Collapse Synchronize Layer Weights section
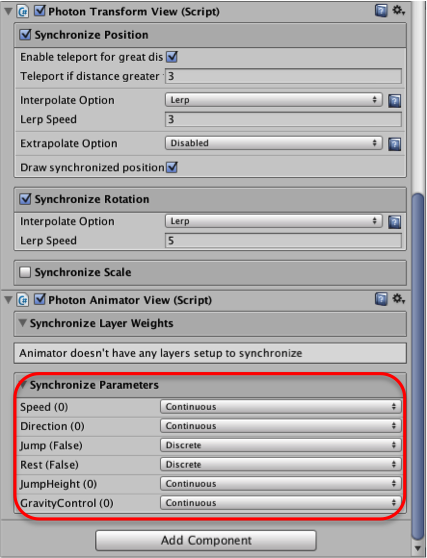This screenshot has width=427, height=558. pos(22,323)
